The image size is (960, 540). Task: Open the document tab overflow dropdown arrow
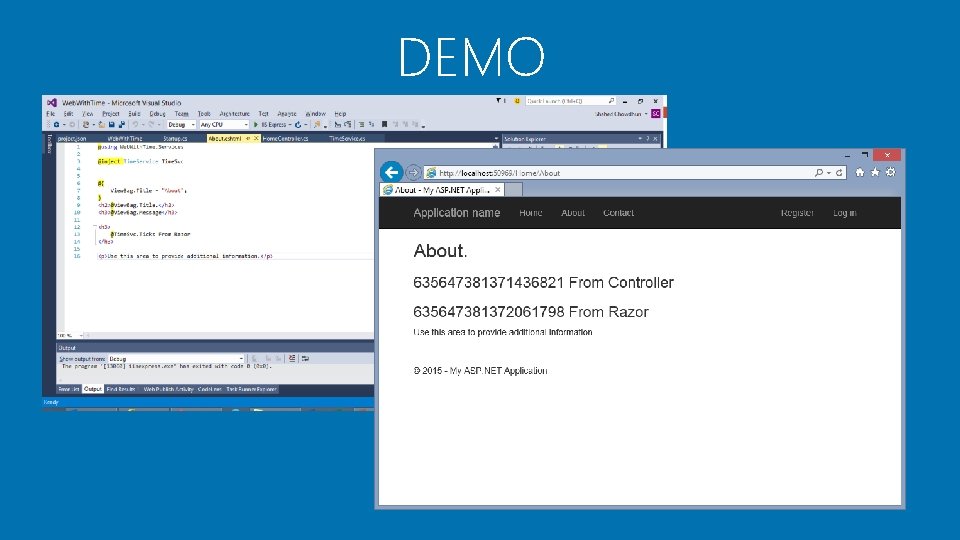tap(495, 139)
